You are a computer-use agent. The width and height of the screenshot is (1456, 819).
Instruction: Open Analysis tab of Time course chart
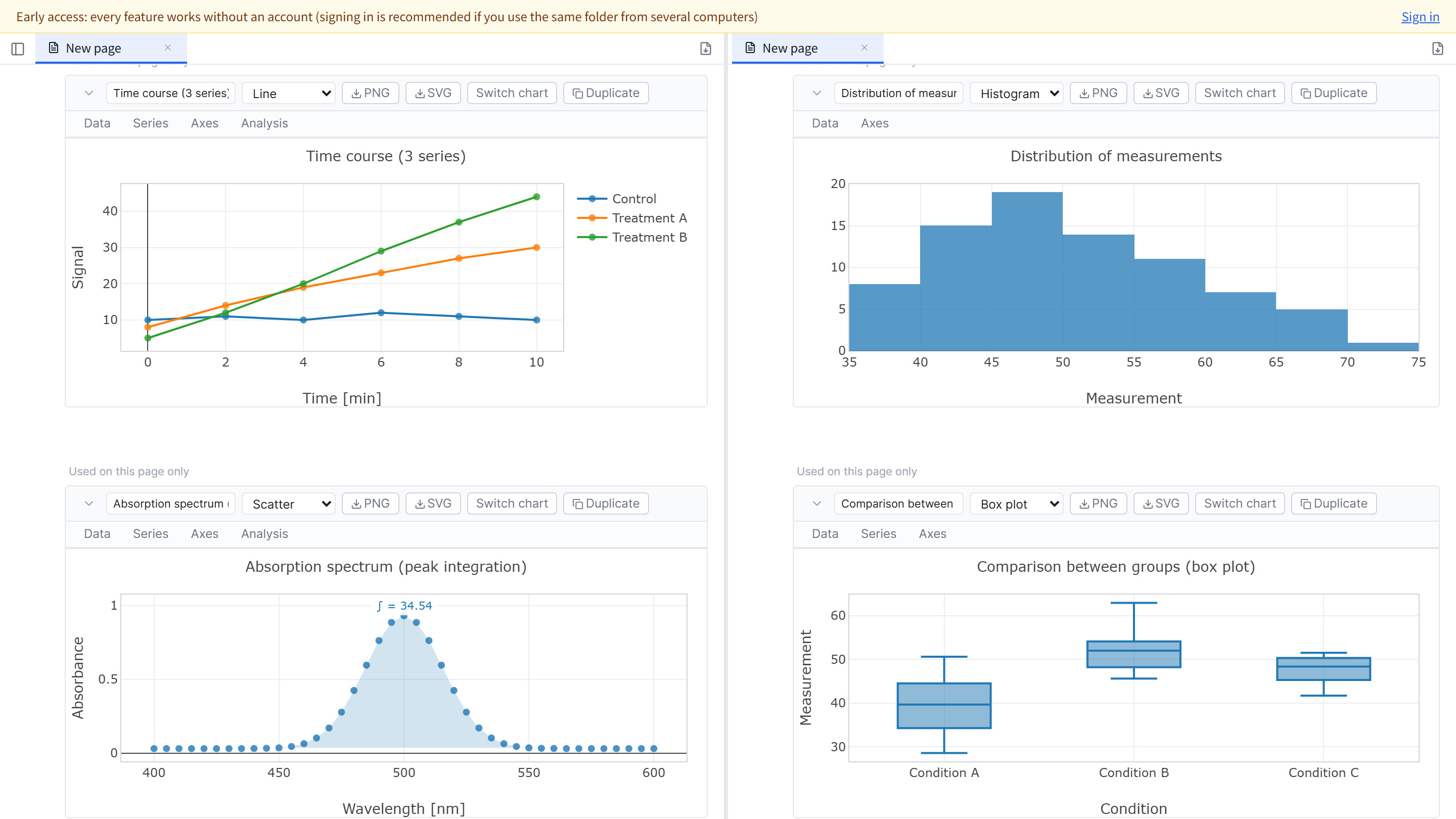tap(264, 123)
